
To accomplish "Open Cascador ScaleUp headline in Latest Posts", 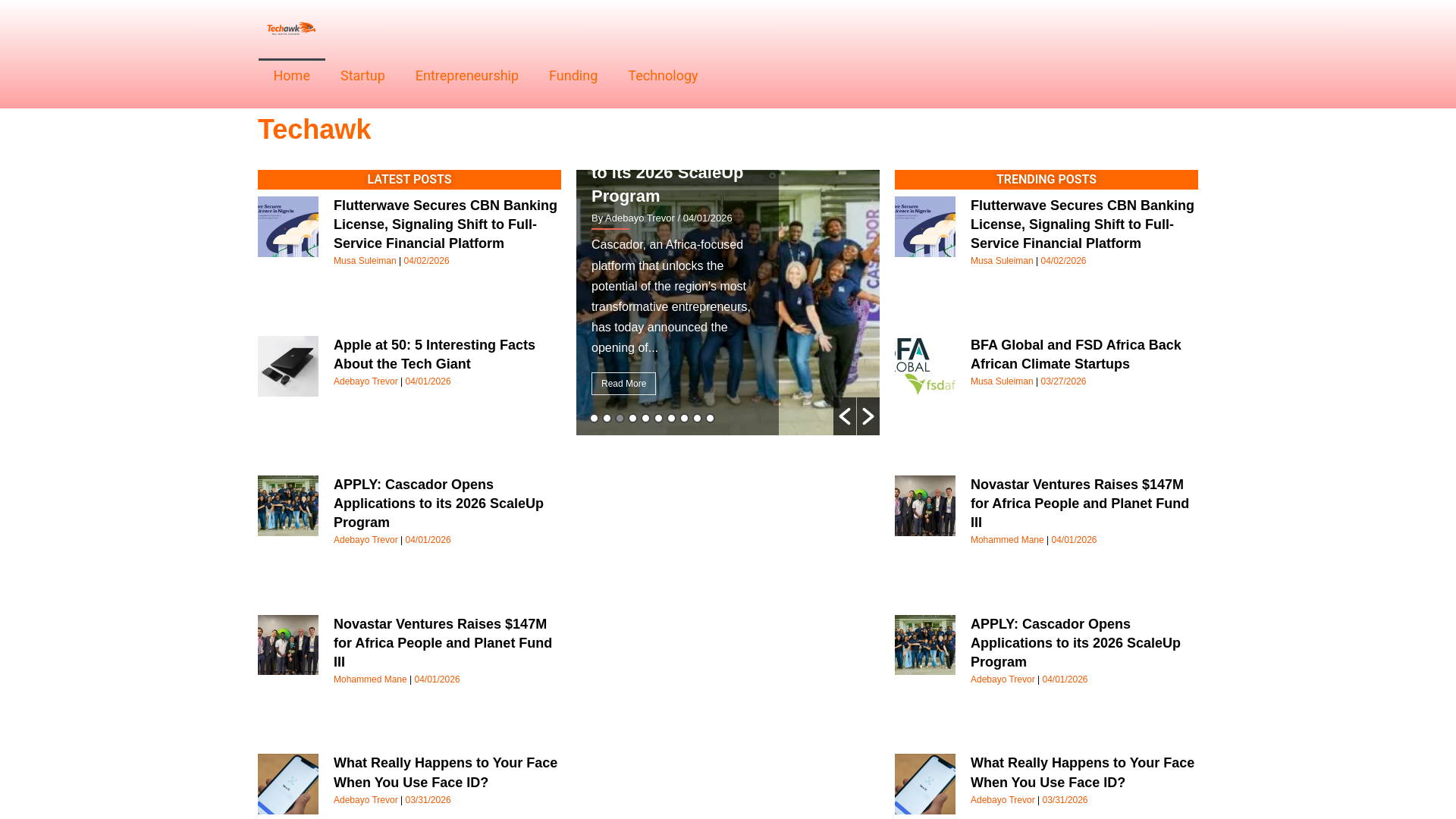I will point(438,504).
